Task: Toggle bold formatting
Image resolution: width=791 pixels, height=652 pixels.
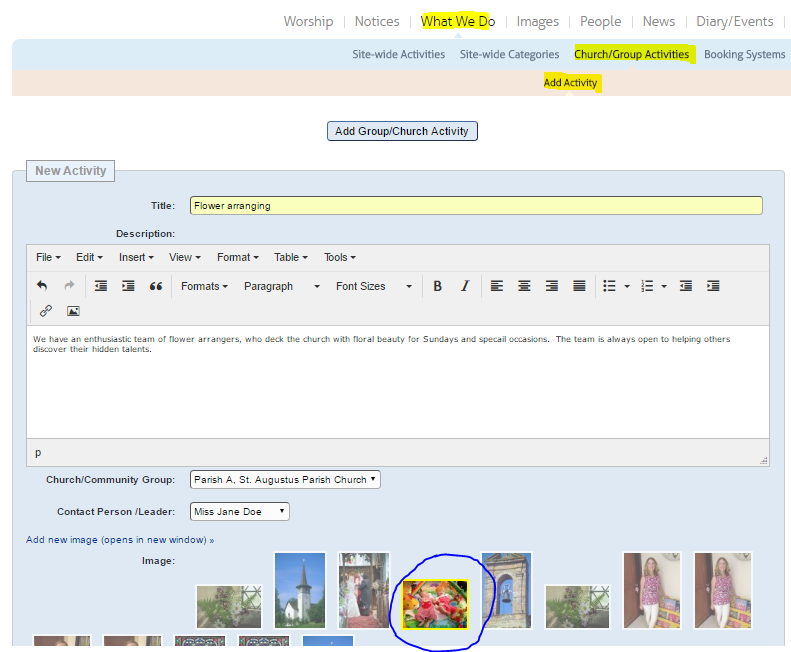Action: point(437,286)
